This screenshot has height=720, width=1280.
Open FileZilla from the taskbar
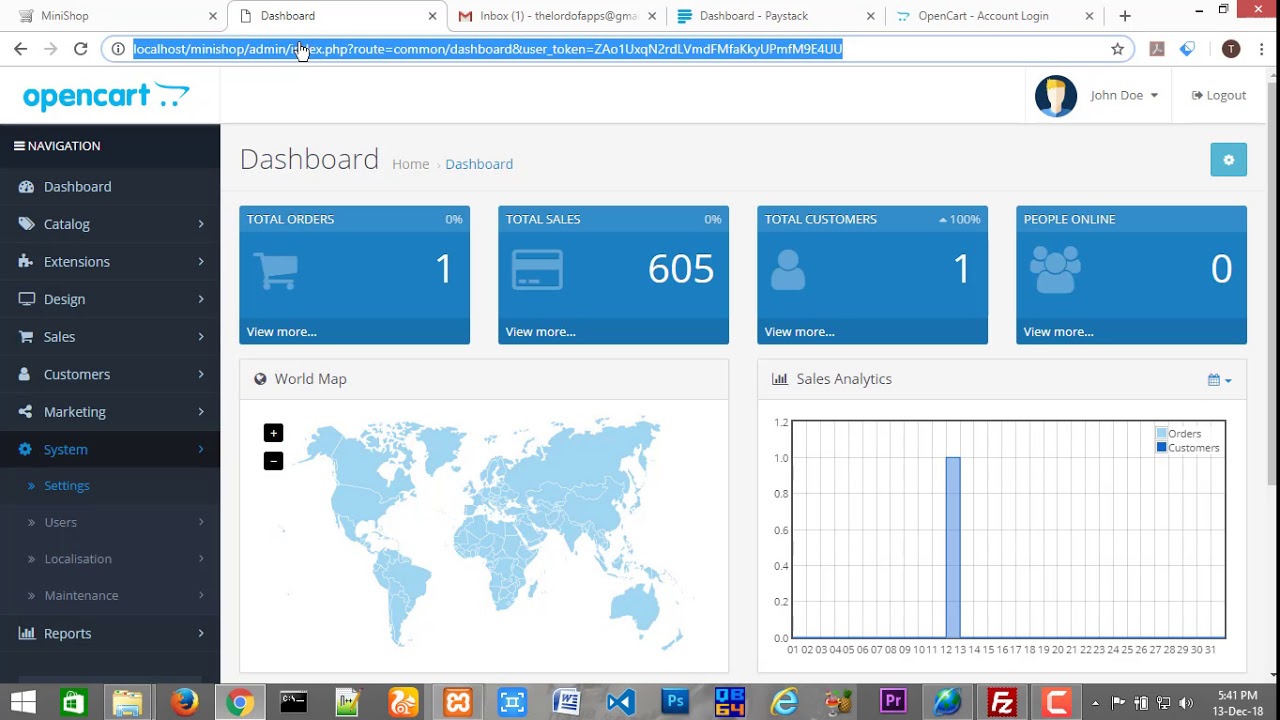1002,703
